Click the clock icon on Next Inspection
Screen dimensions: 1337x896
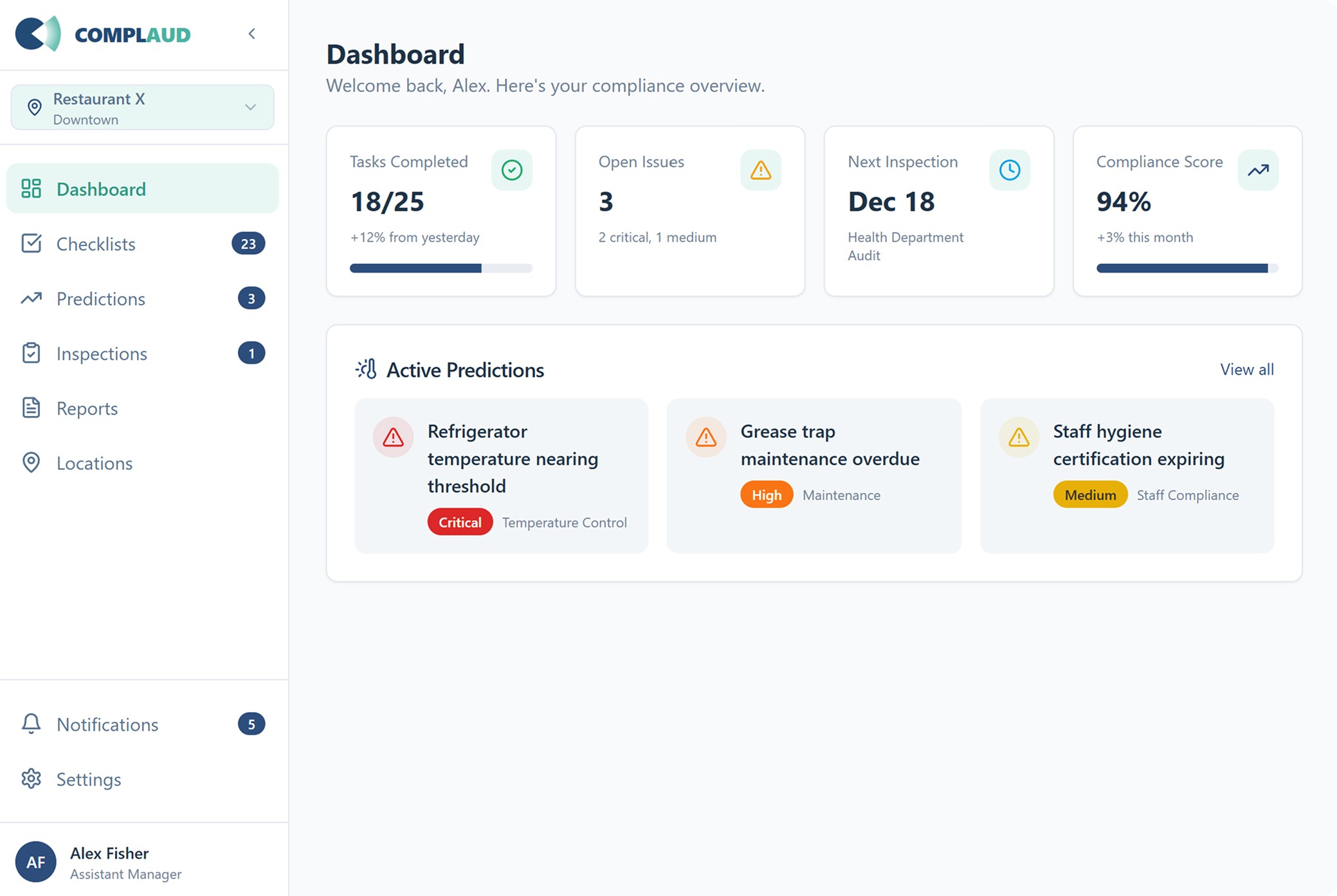1010,170
